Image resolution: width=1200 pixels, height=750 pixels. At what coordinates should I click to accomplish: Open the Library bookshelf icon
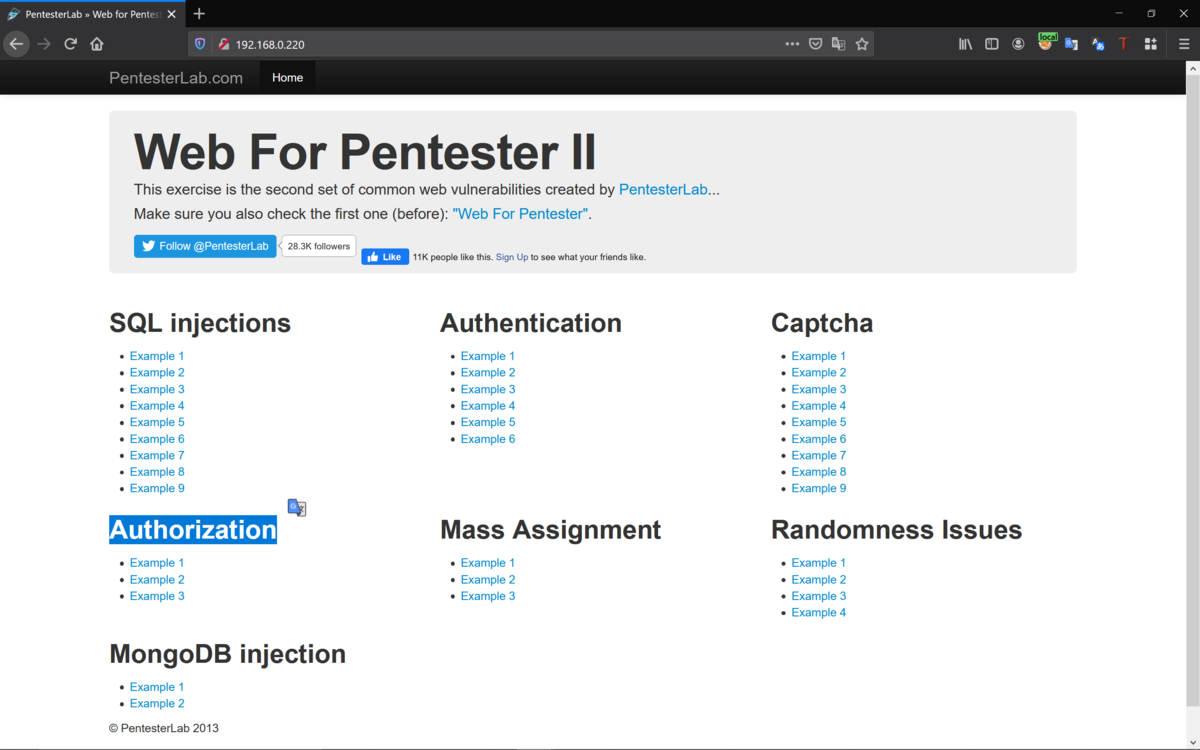tap(965, 44)
